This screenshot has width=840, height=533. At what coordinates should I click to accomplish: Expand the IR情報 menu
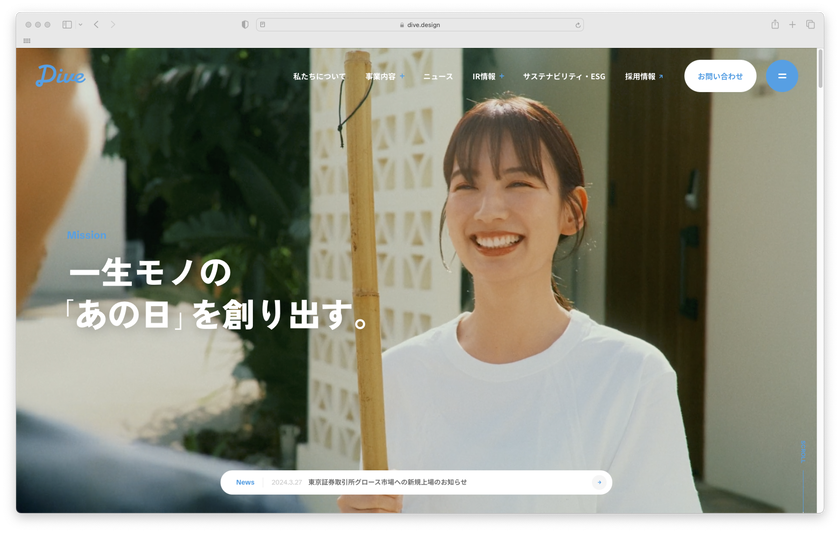(488, 77)
